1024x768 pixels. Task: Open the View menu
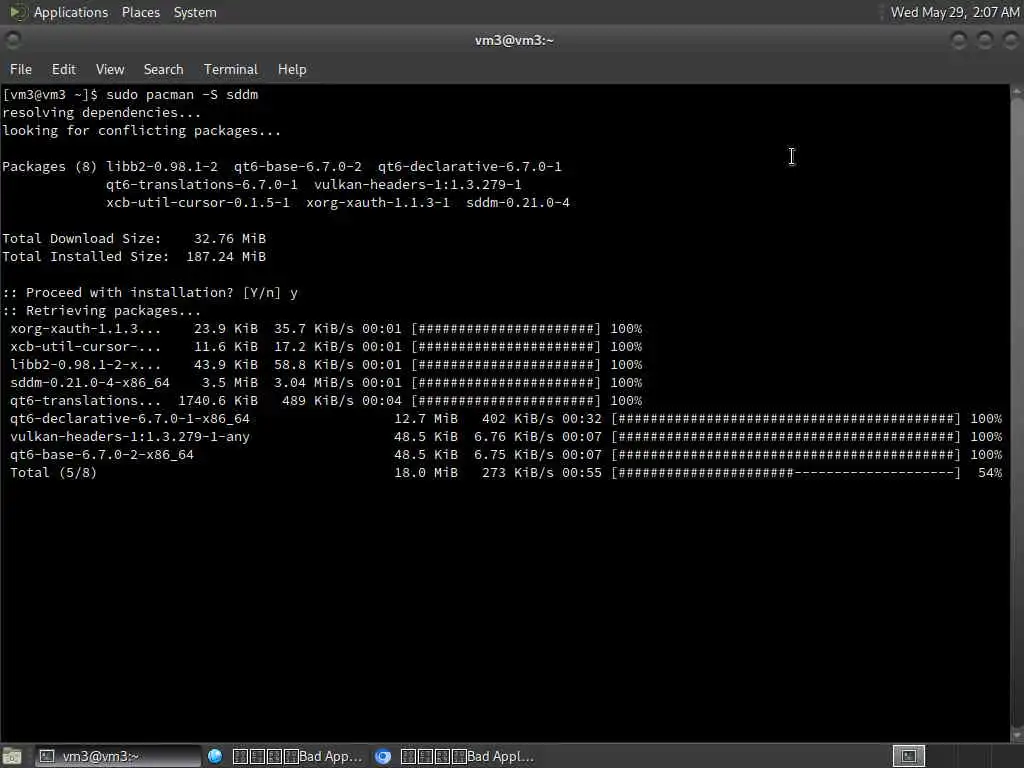(110, 69)
